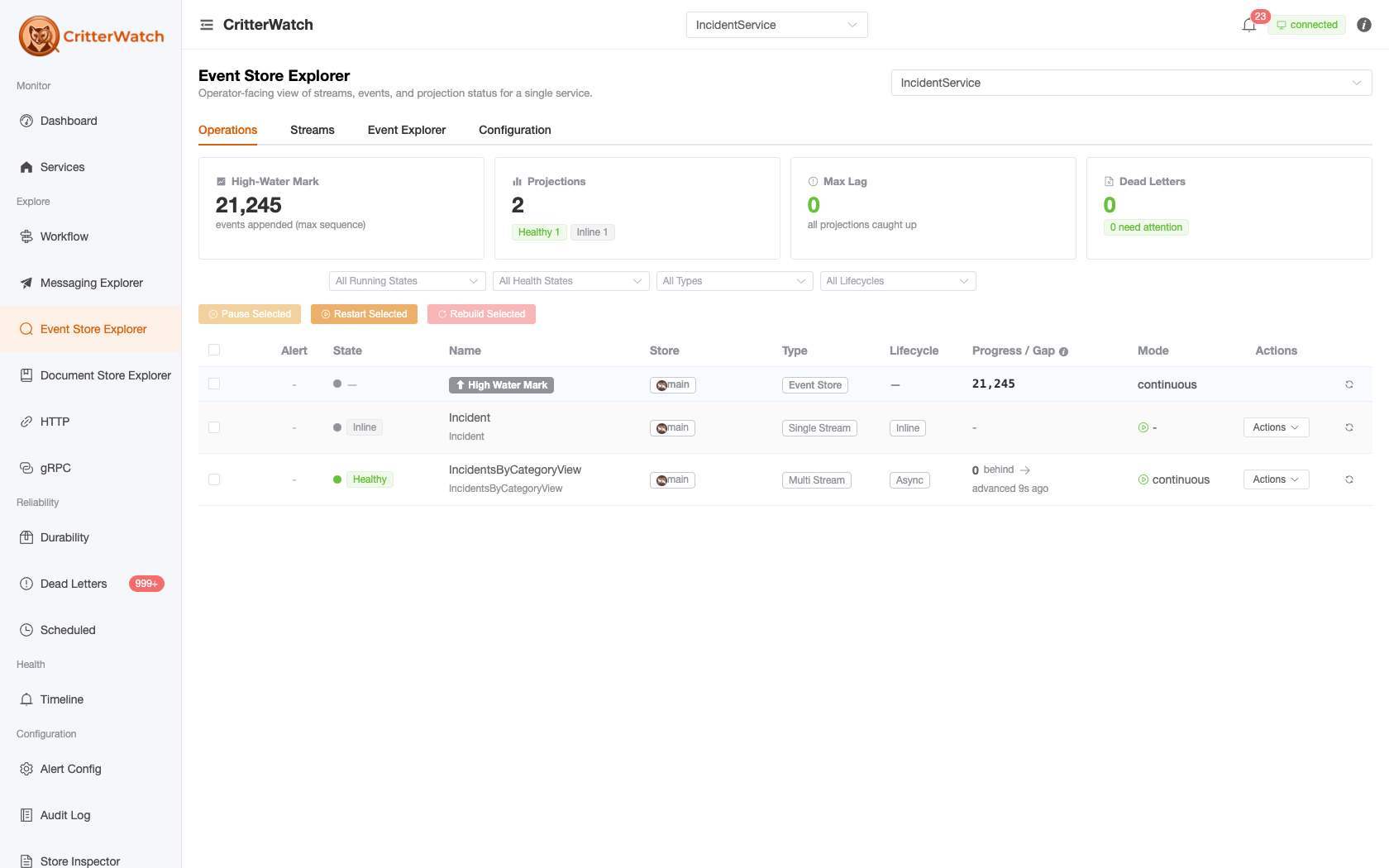Viewport: 1389px width, 868px height.
Task: Click the Messaging Explorer paper-plane icon
Action: (x=26, y=283)
